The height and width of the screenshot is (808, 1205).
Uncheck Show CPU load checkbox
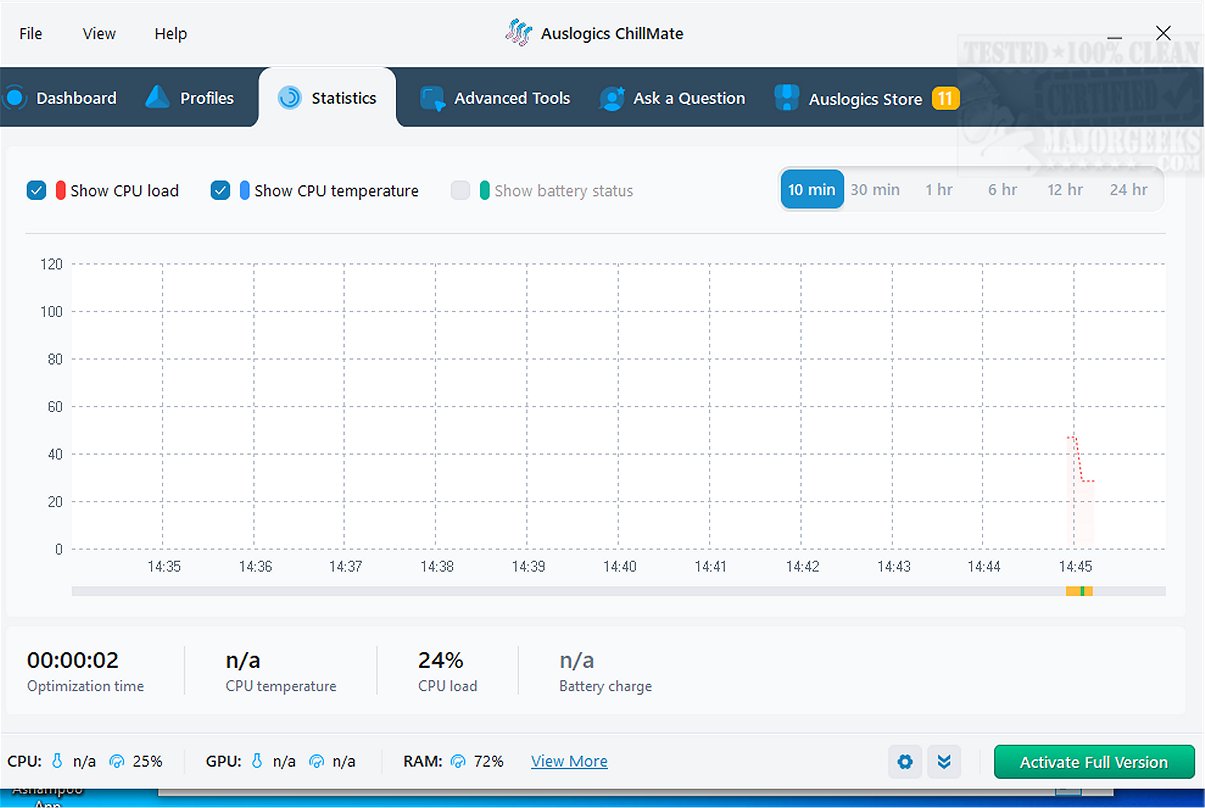[37, 191]
